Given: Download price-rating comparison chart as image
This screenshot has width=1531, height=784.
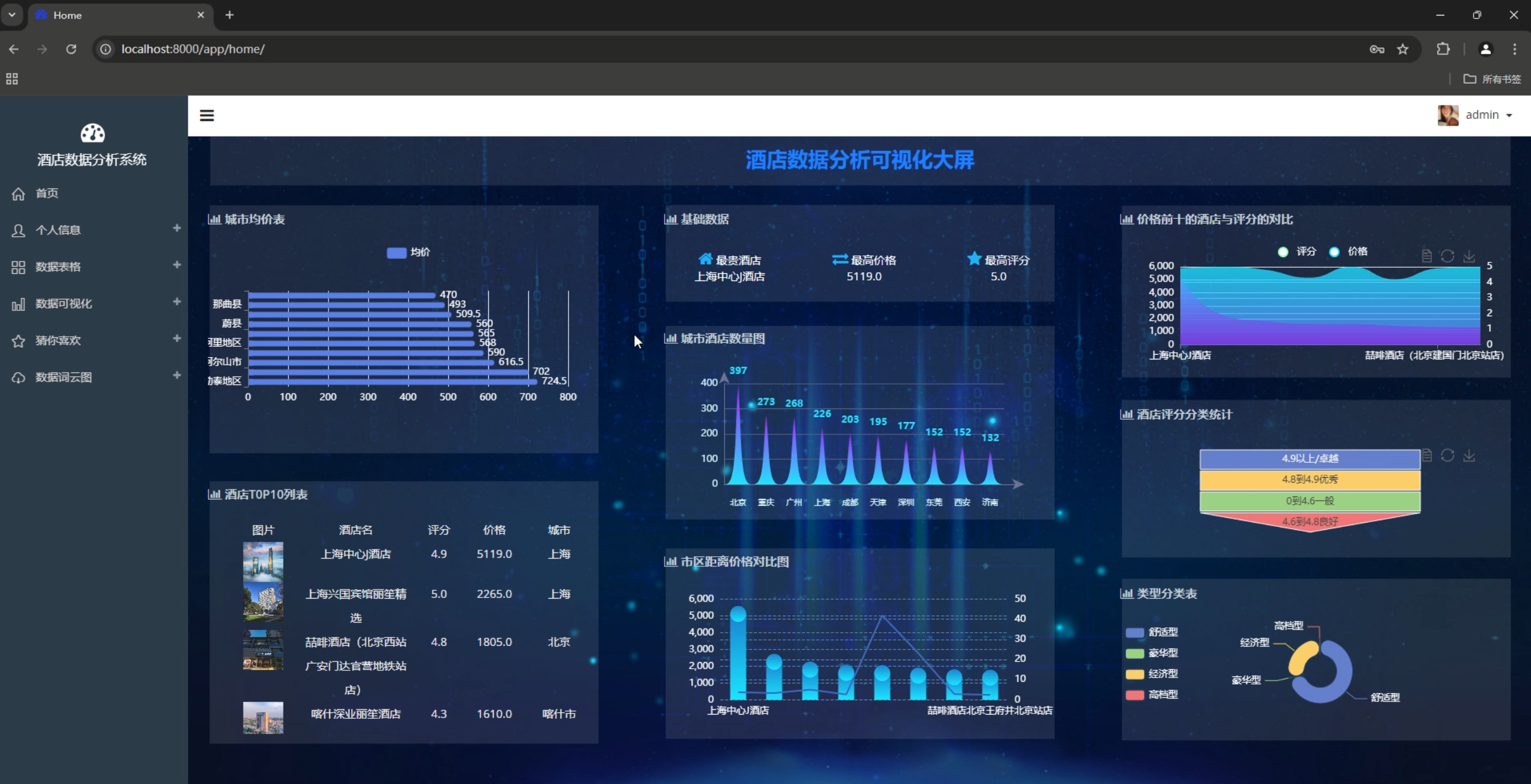Looking at the screenshot, I should click(x=1469, y=257).
